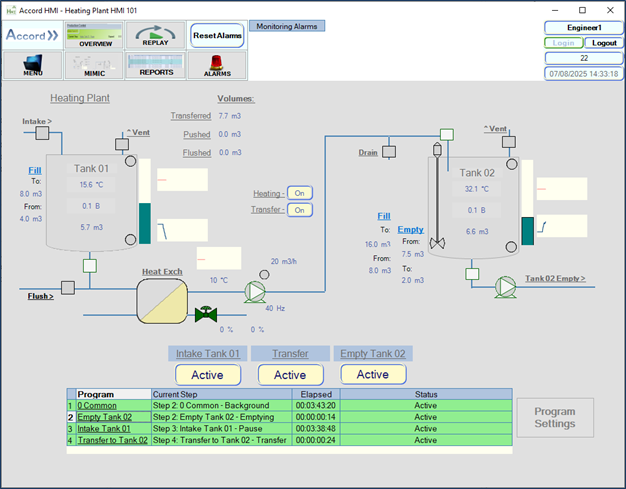This screenshot has height=489, width=626.
Task: Open Program Settings panel
Action: (555, 418)
